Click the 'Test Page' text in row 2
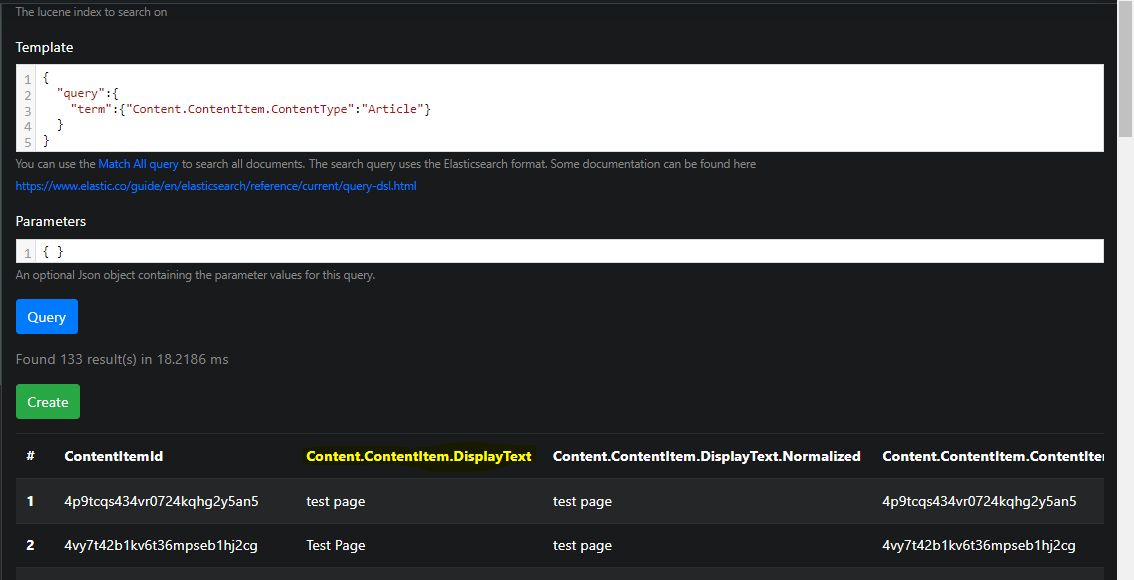Screen dimensions: 1134x580 pyautogui.click(x=335, y=545)
